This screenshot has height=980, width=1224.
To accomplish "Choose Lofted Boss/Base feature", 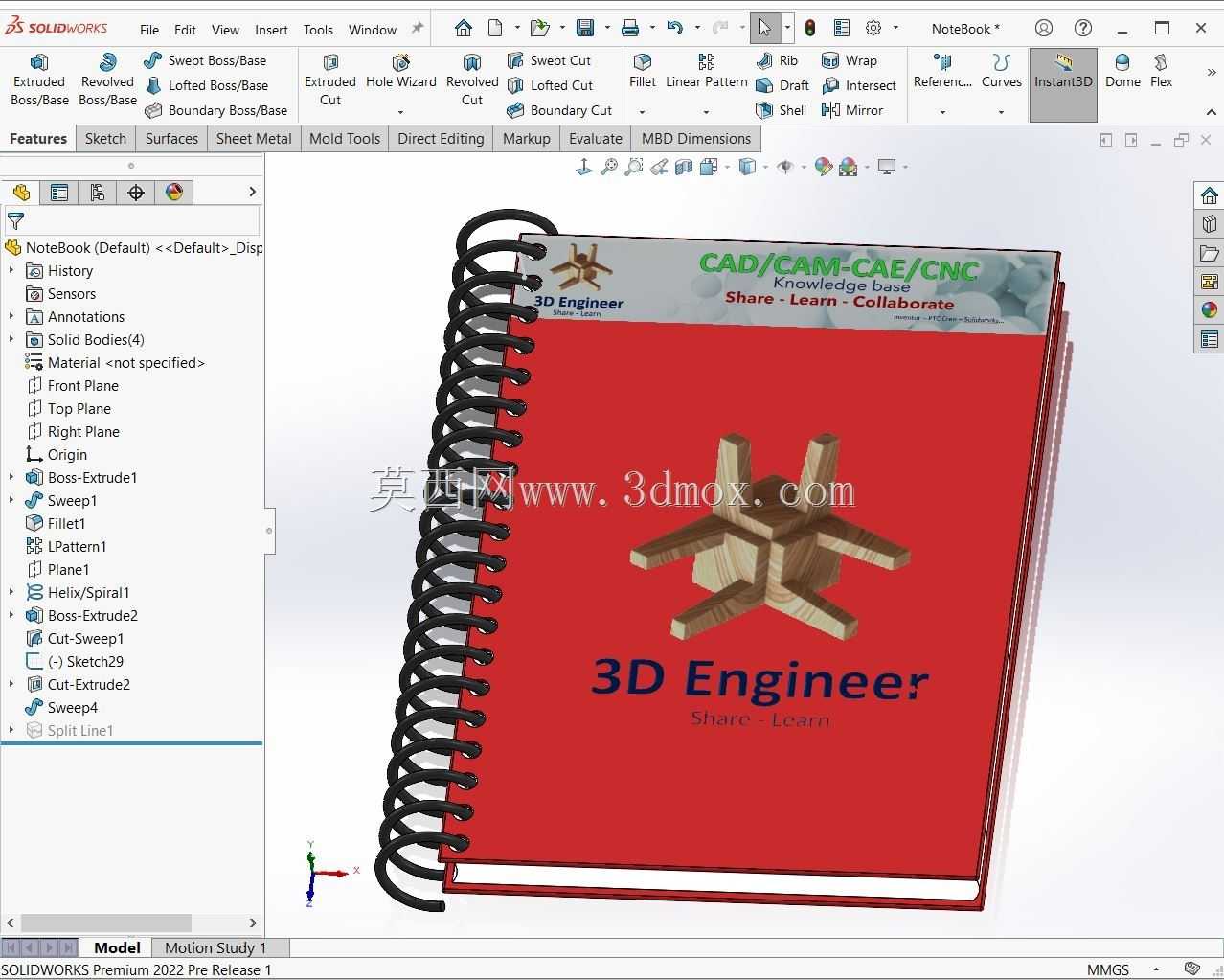I will 206,85.
